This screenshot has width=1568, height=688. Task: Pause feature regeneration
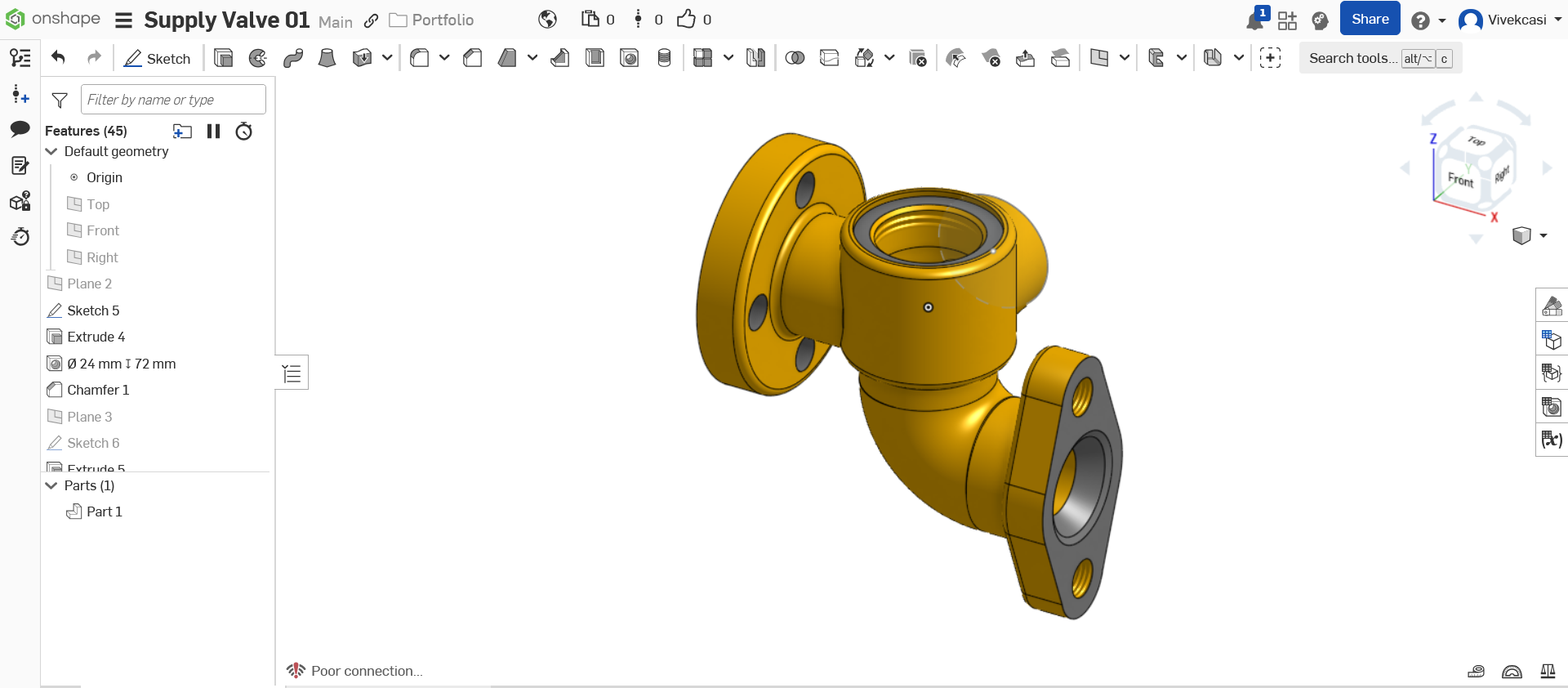213,131
